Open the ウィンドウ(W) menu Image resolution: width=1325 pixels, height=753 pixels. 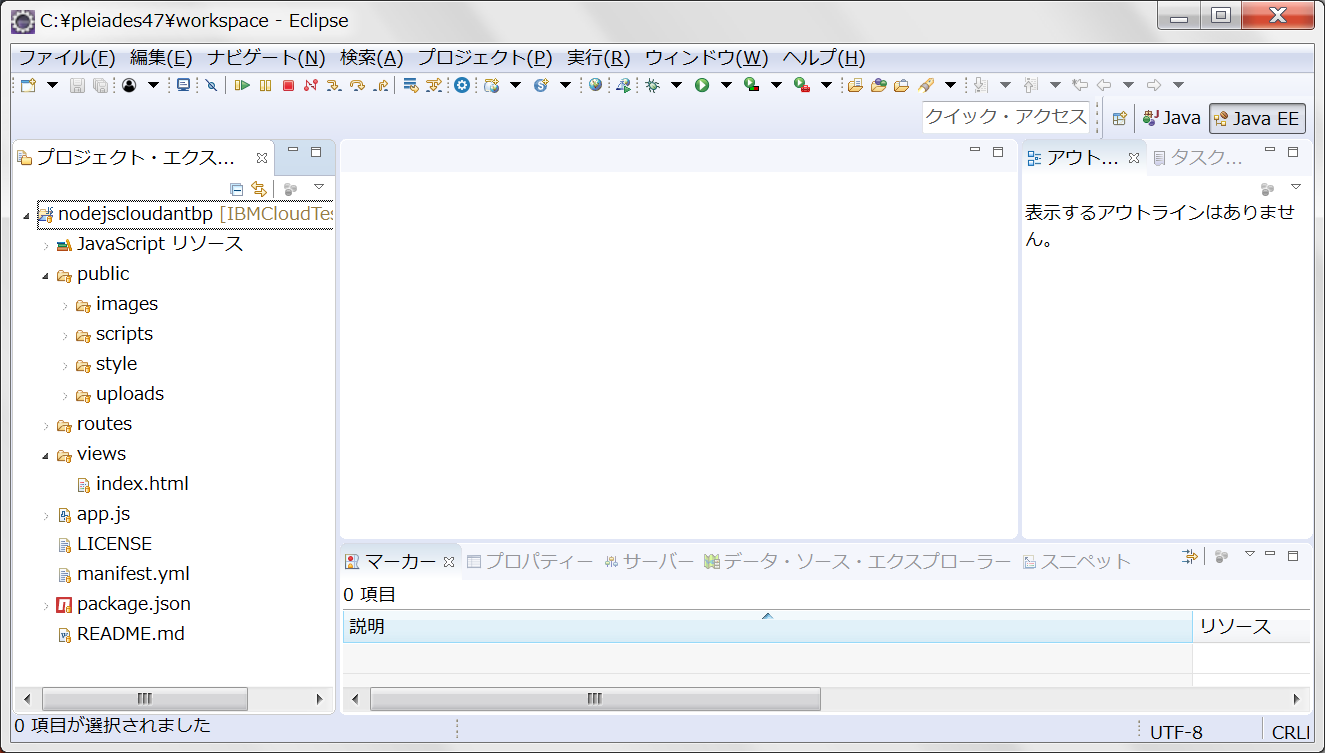(707, 58)
